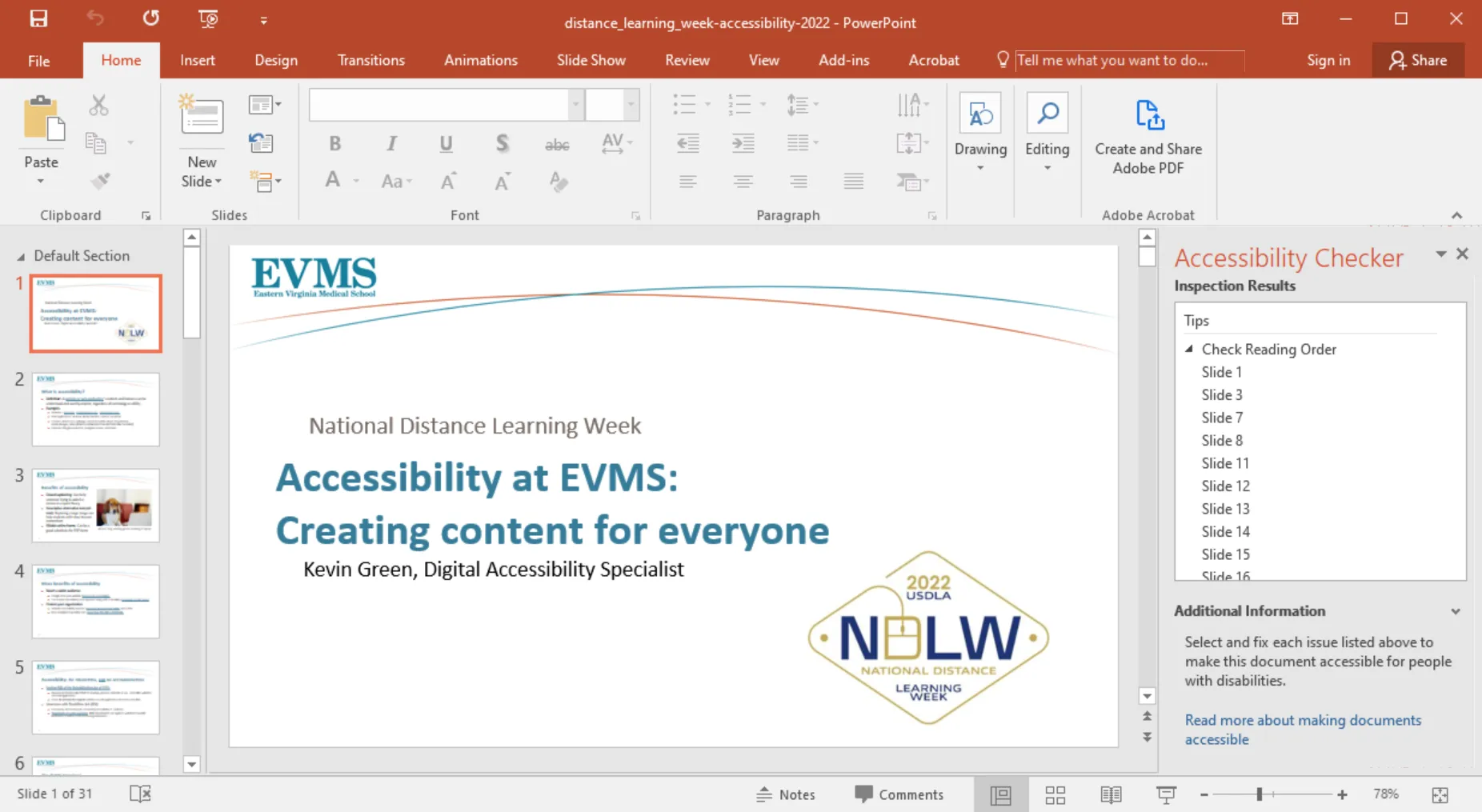This screenshot has width=1482, height=812.
Task: Click Sign in
Action: 1328,60
